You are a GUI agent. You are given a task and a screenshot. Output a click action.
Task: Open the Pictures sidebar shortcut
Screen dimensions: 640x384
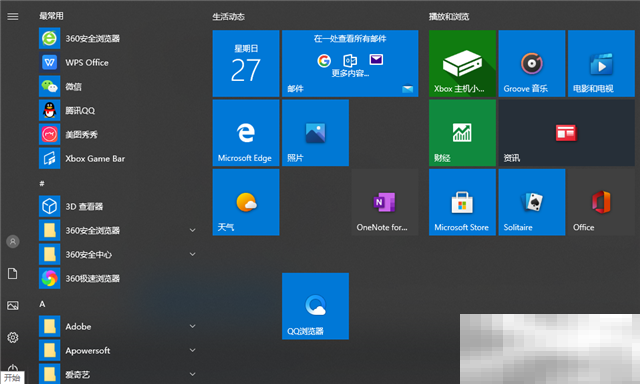[13, 305]
